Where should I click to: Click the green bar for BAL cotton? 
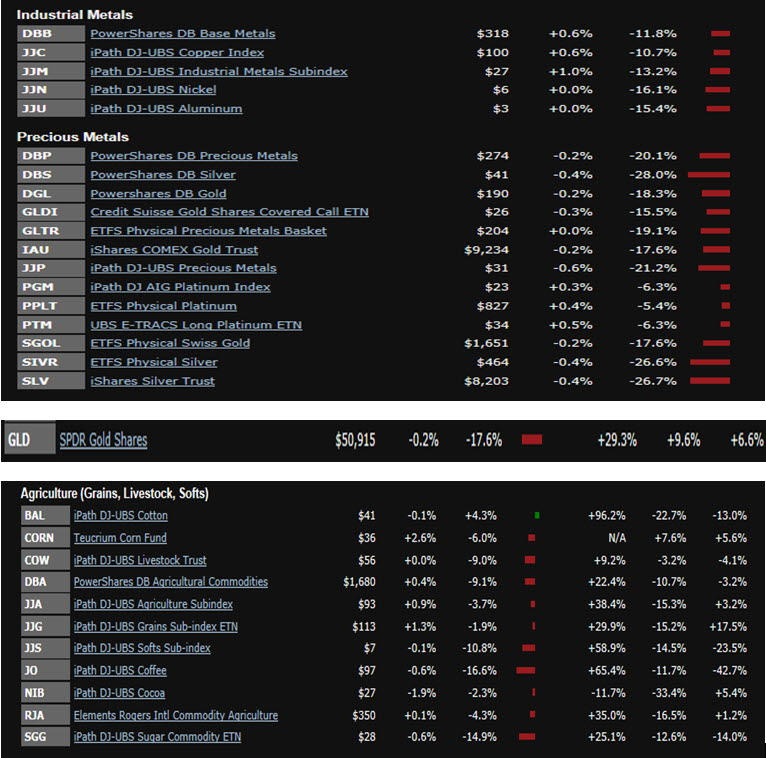pos(537,516)
